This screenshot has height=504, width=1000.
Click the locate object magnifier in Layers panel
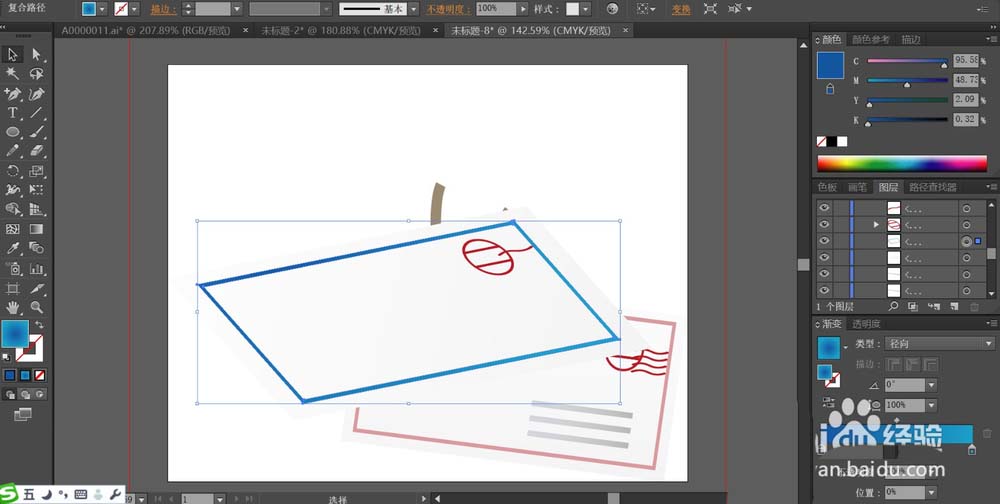893,307
